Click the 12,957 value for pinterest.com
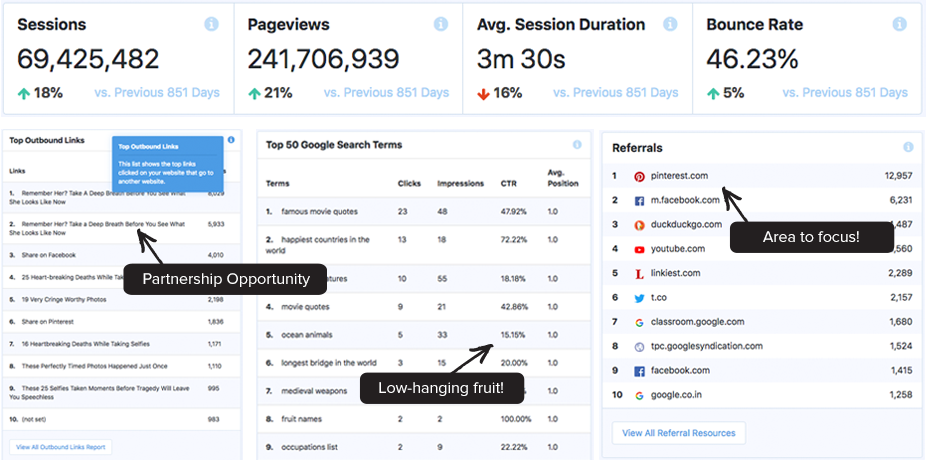 [898, 175]
